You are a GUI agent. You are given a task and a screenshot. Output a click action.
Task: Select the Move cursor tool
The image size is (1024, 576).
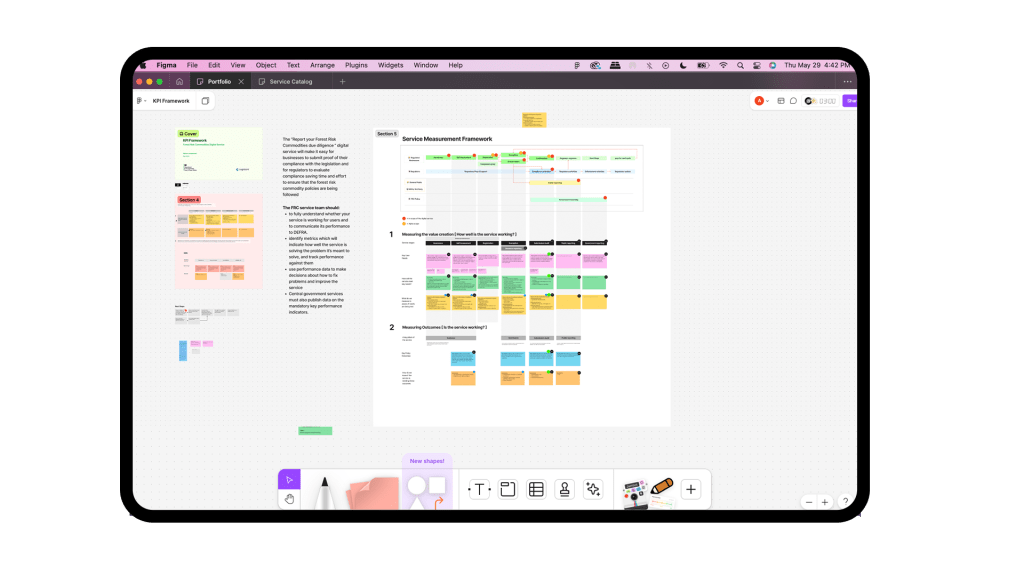coord(289,480)
